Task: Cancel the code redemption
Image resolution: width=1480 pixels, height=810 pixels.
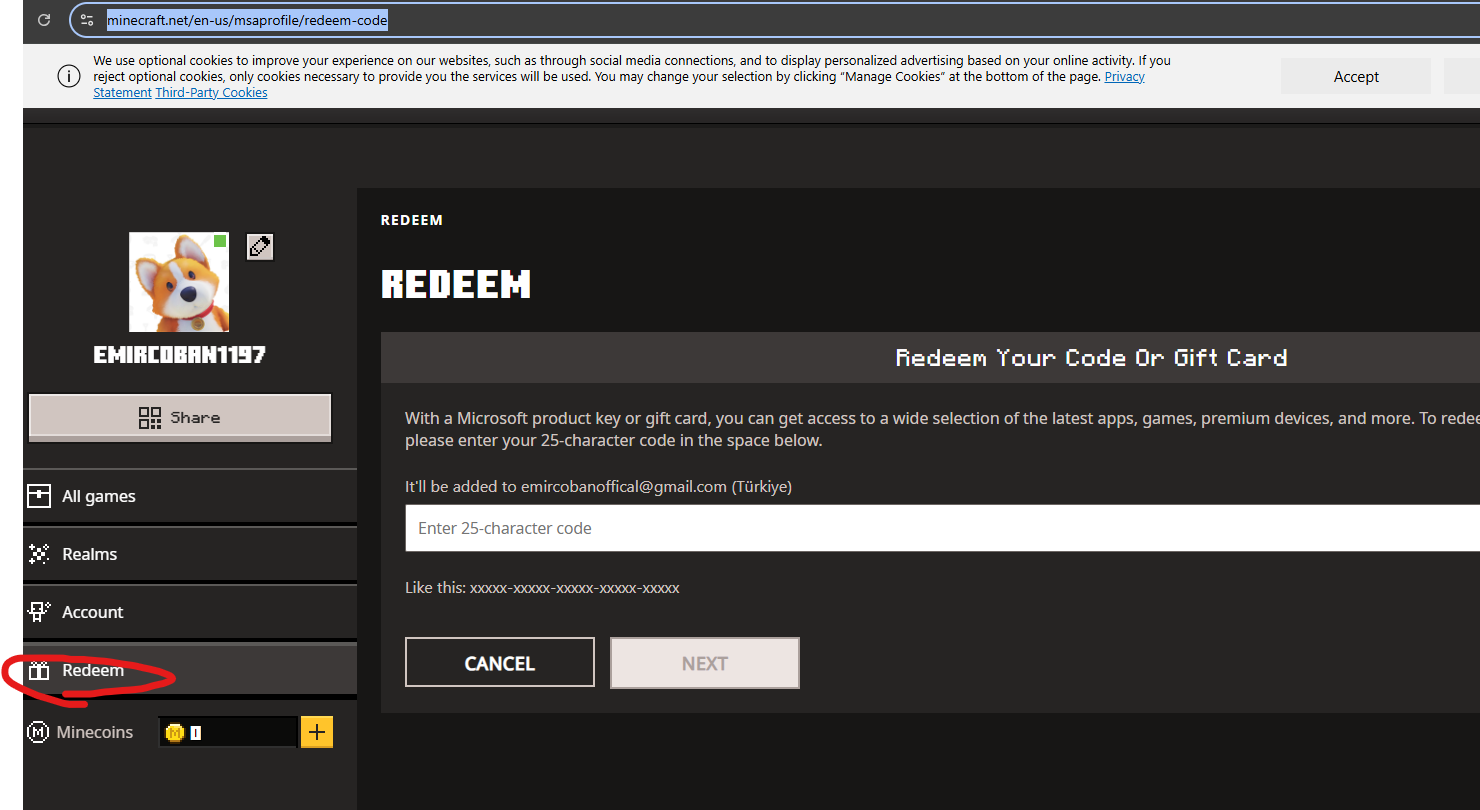Action: (500, 663)
